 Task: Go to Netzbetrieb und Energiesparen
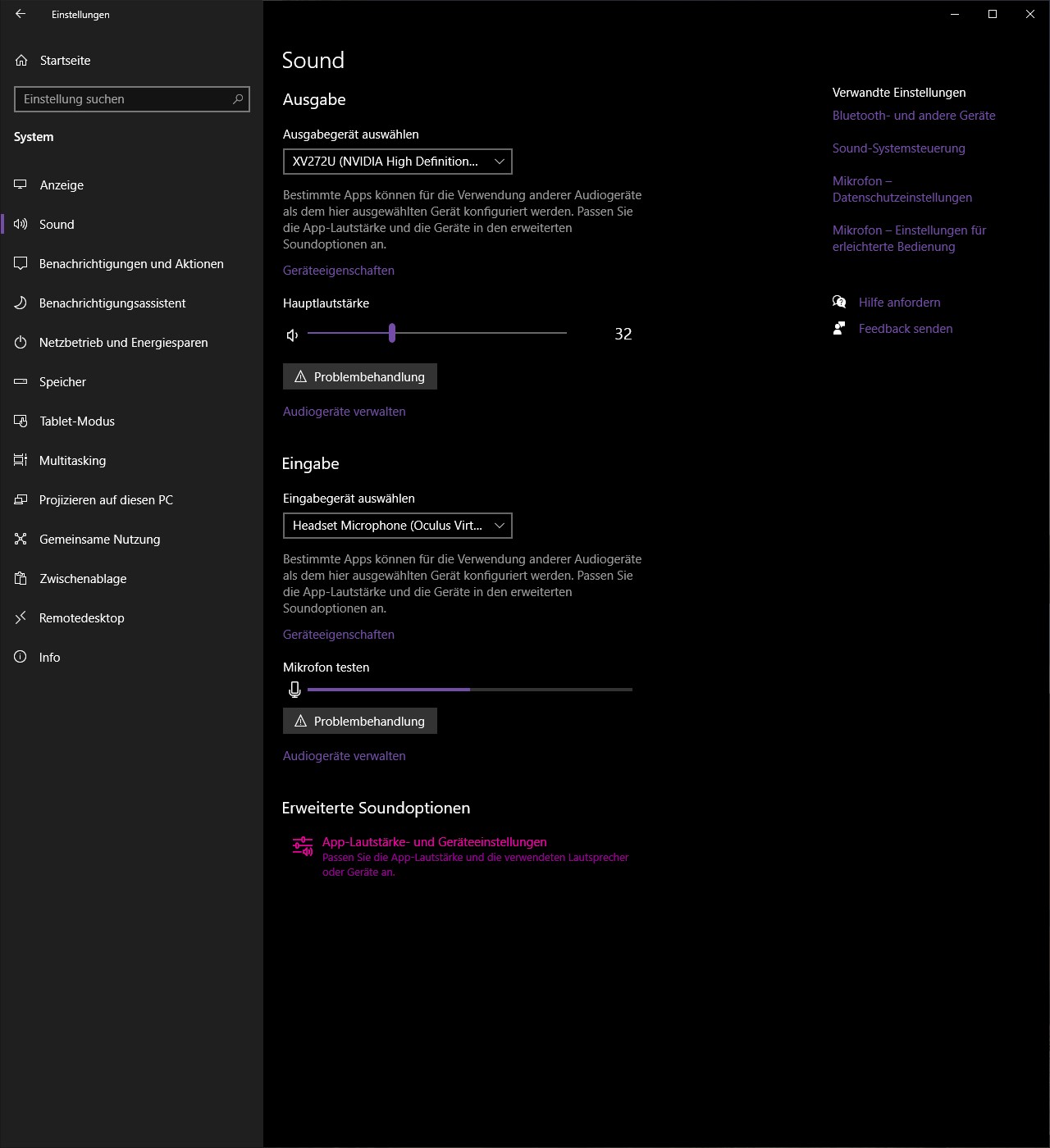(x=123, y=343)
